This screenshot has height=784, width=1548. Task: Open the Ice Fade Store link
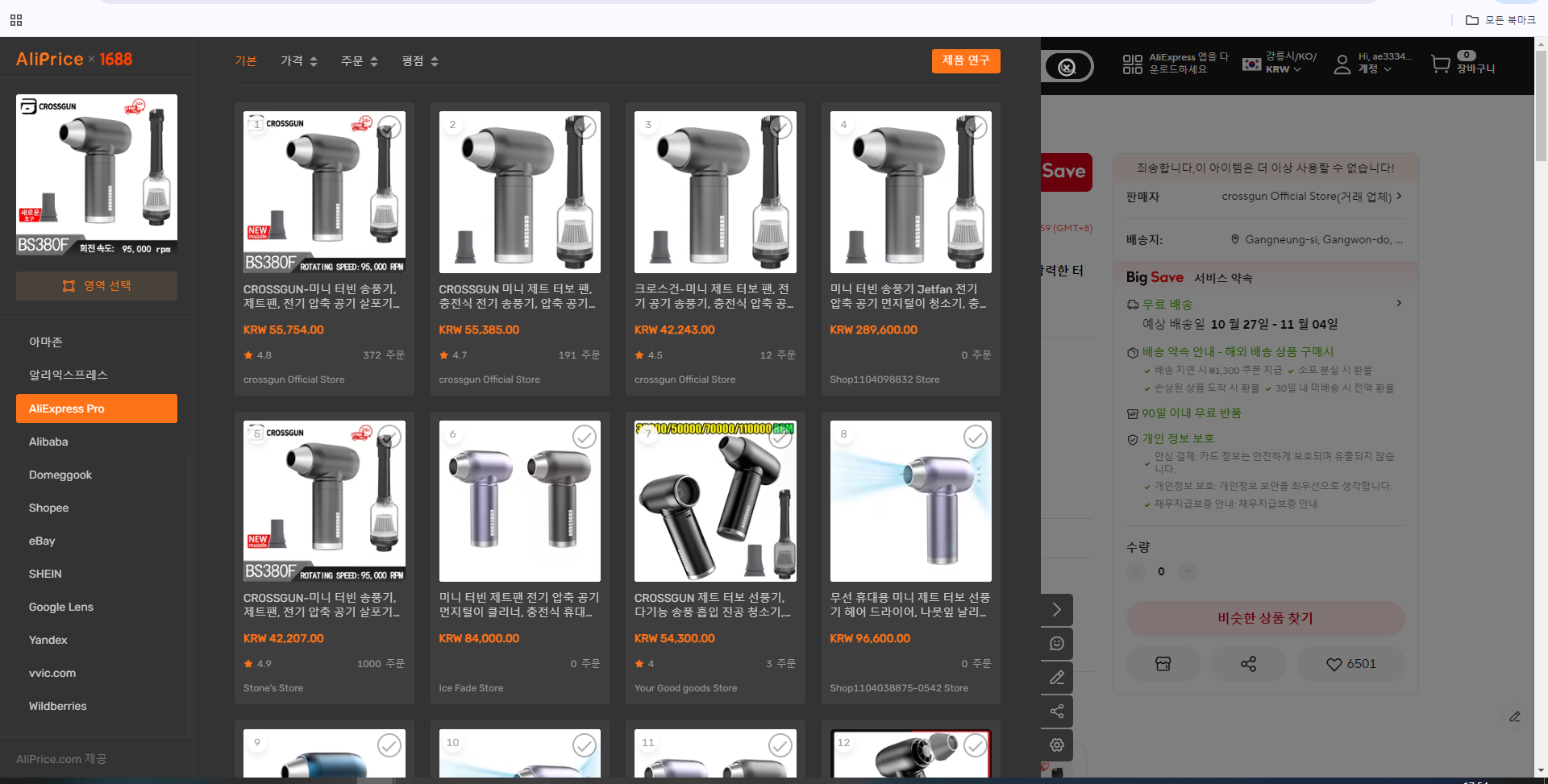(471, 688)
